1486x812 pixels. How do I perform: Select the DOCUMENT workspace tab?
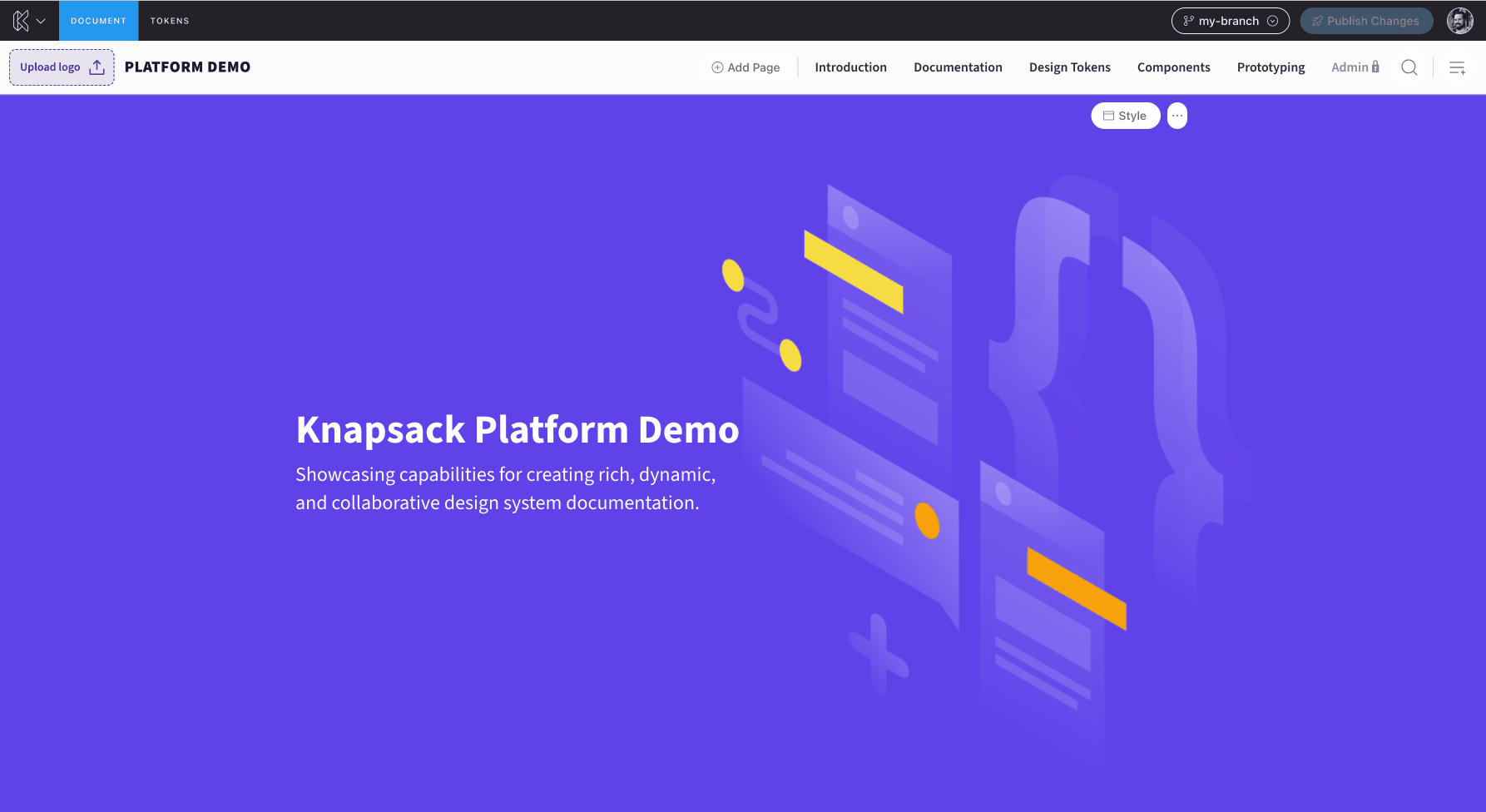(x=98, y=20)
